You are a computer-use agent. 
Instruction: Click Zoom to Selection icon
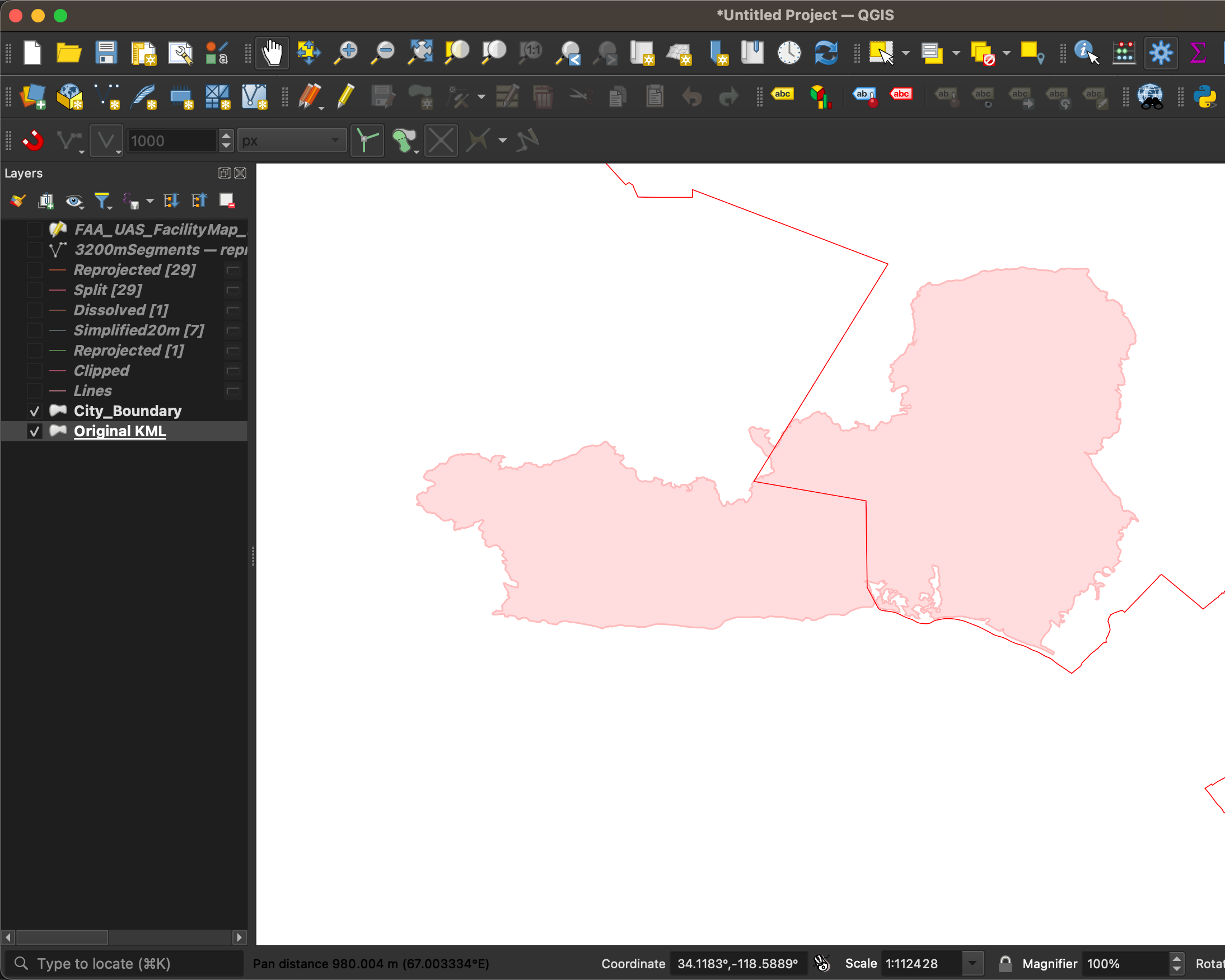pos(457,53)
